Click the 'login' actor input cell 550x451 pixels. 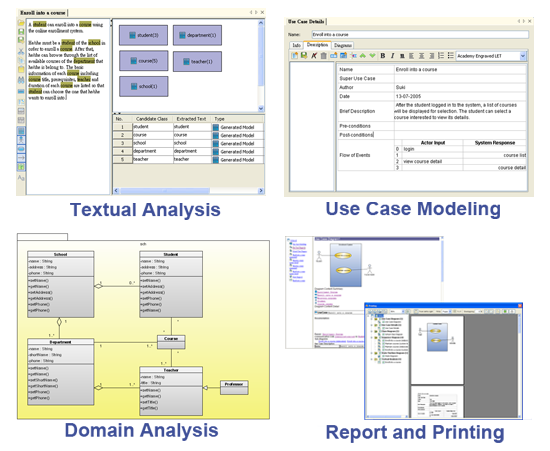click(432, 149)
